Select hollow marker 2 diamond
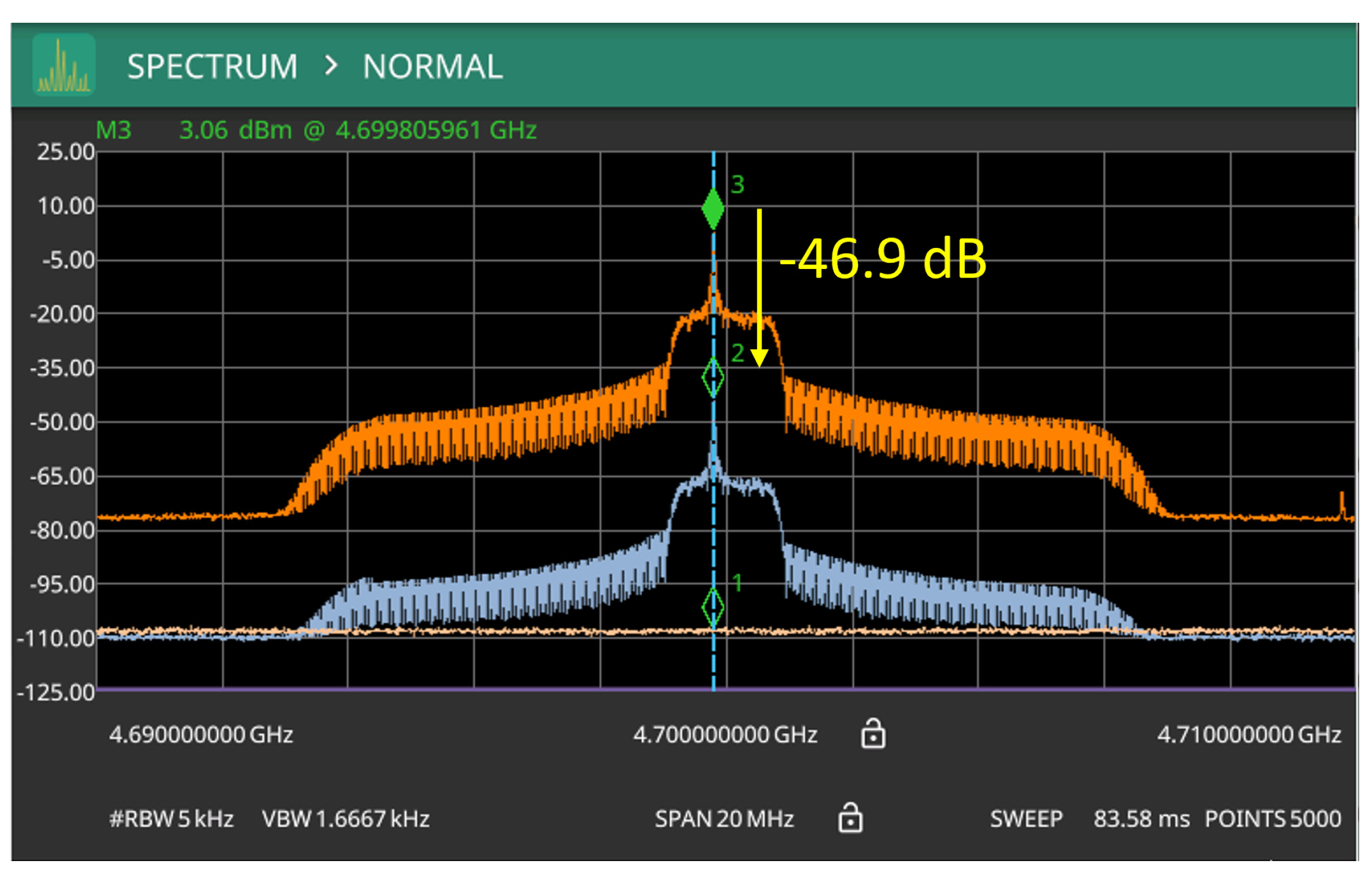Viewport: 1372px width, 878px height. coord(713,378)
